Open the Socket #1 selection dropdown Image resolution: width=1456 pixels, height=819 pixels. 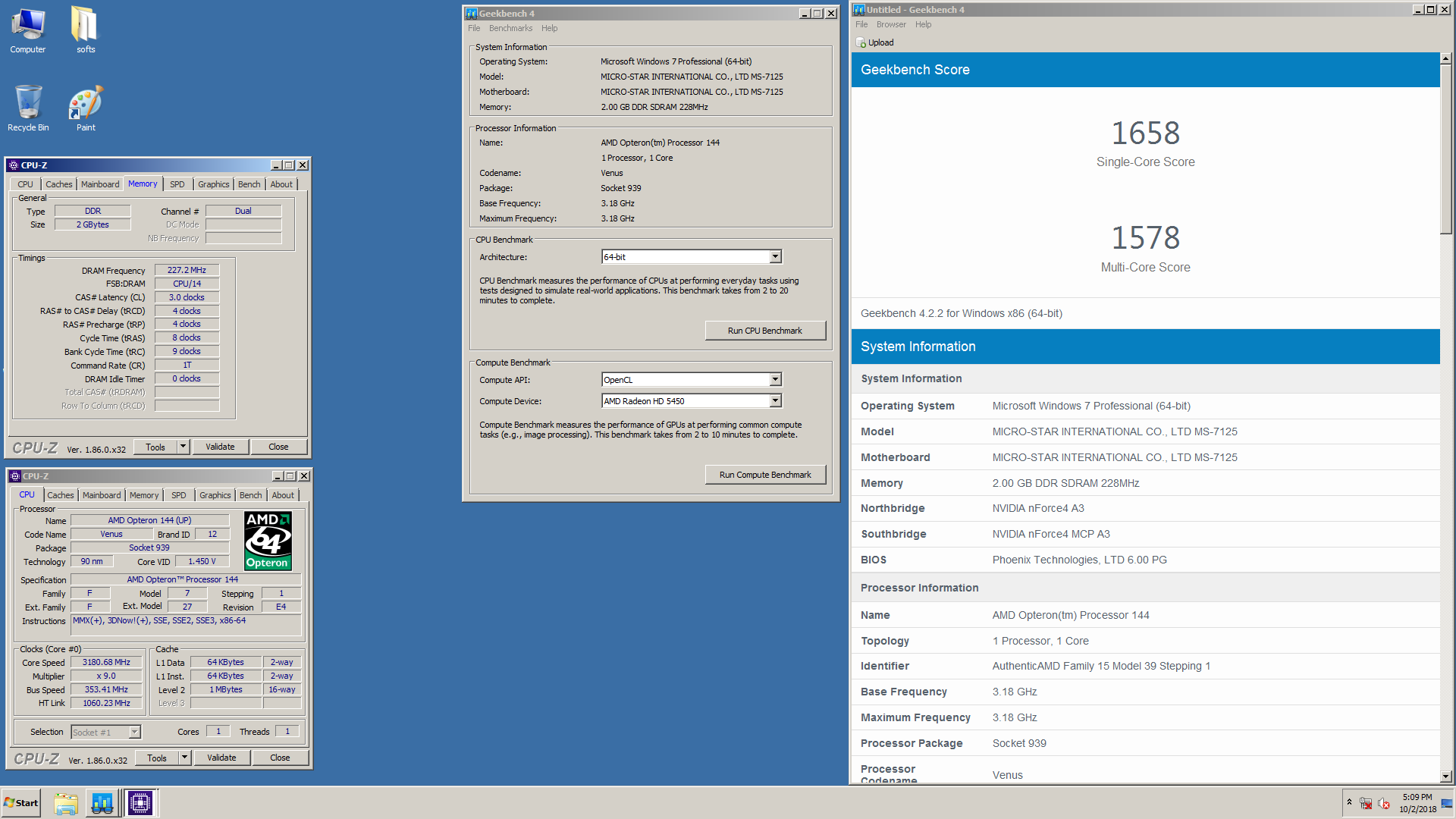pos(134,732)
